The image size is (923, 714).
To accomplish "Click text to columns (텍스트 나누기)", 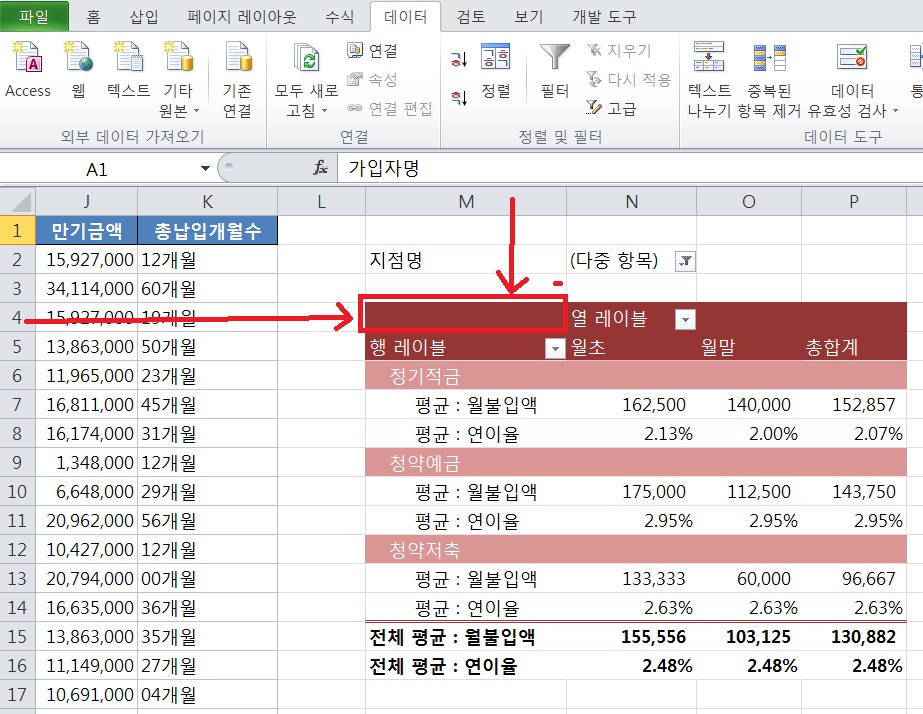I will 709,80.
